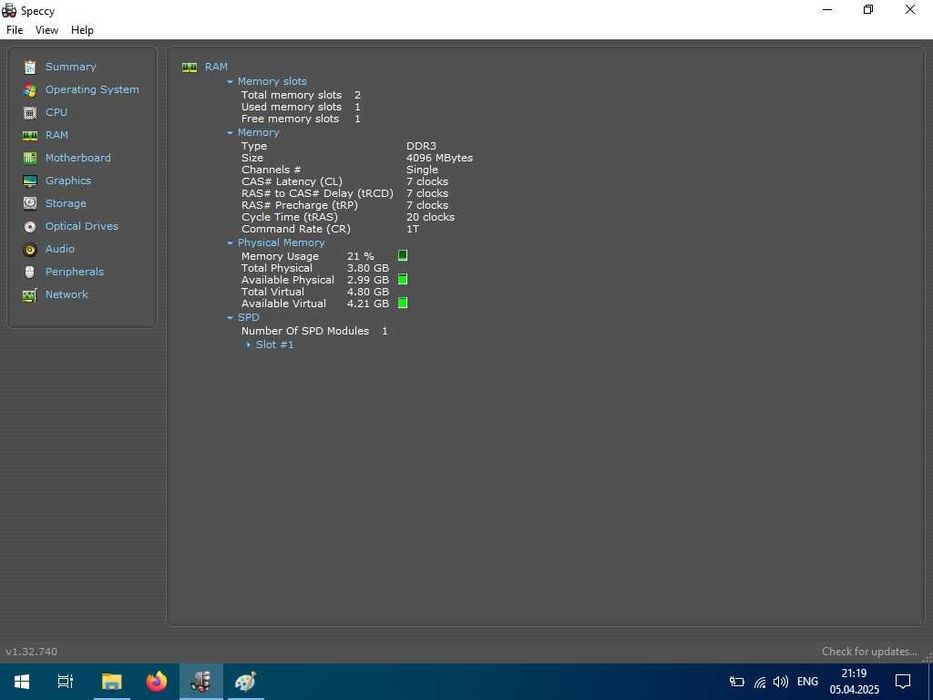Image resolution: width=933 pixels, height=700 pixels.
Task: Select the Network card icon
Action: coord(30,295)
